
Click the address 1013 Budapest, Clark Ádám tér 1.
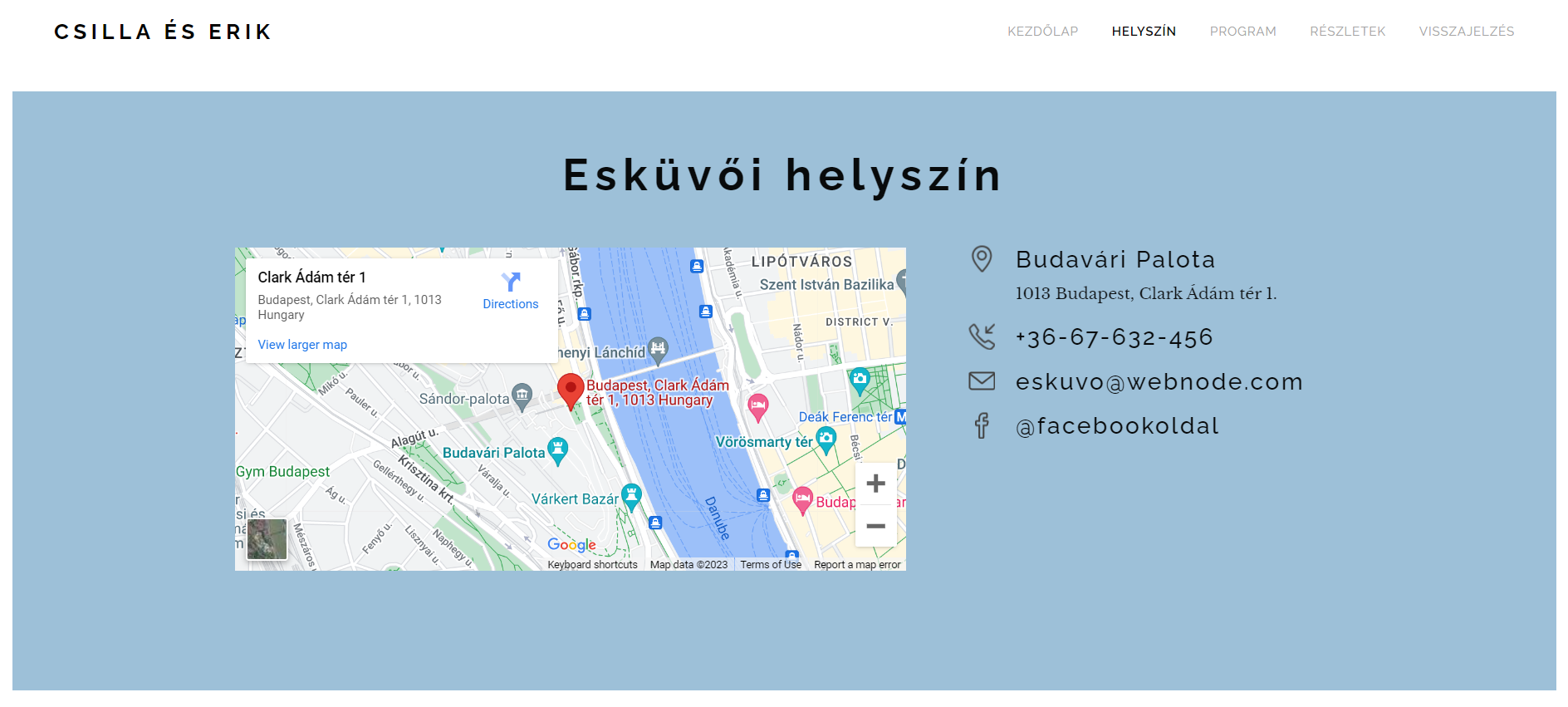(x=1146, y=293)
